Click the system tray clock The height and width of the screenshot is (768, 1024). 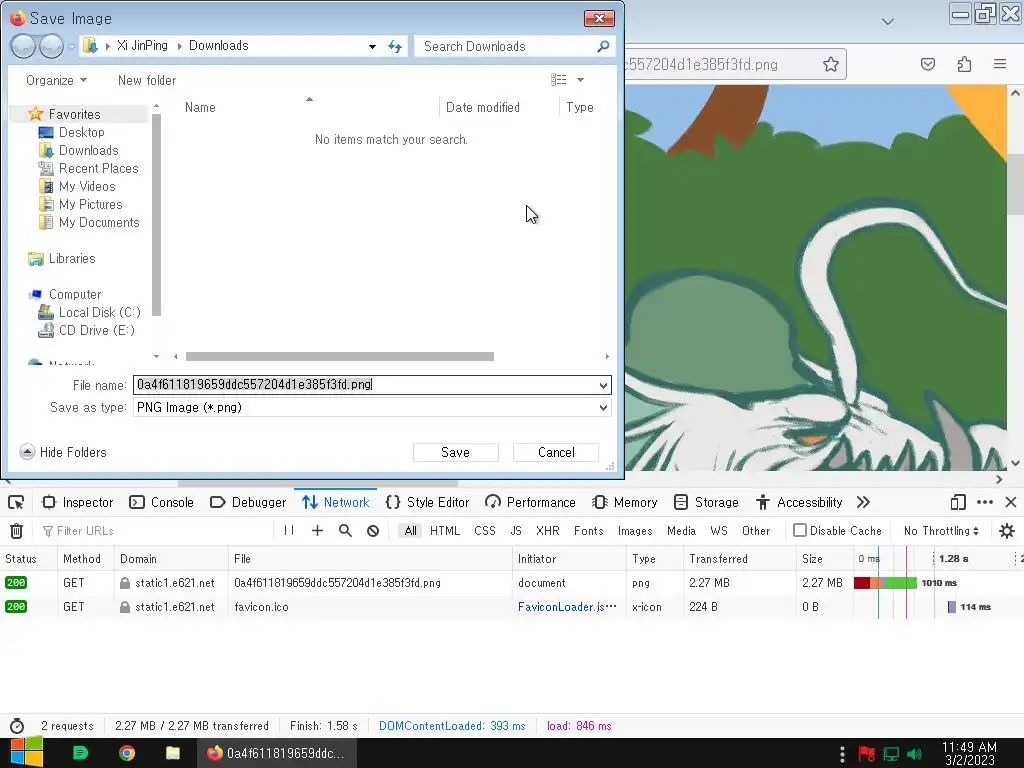coord(969,753)
